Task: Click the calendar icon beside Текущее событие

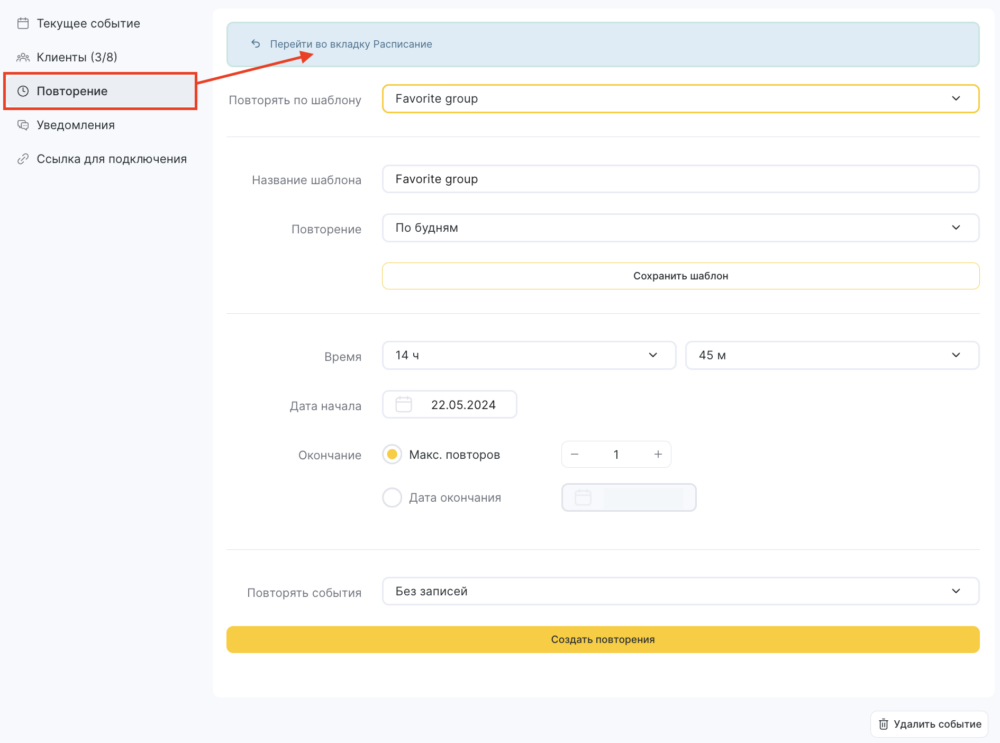Action: tap(23, 24)
